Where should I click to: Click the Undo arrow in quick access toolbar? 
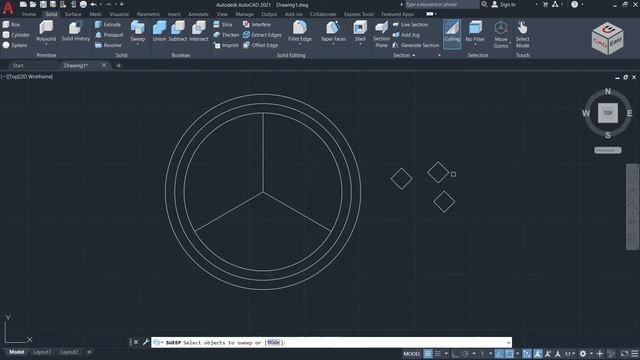click(x=93, y=4)
